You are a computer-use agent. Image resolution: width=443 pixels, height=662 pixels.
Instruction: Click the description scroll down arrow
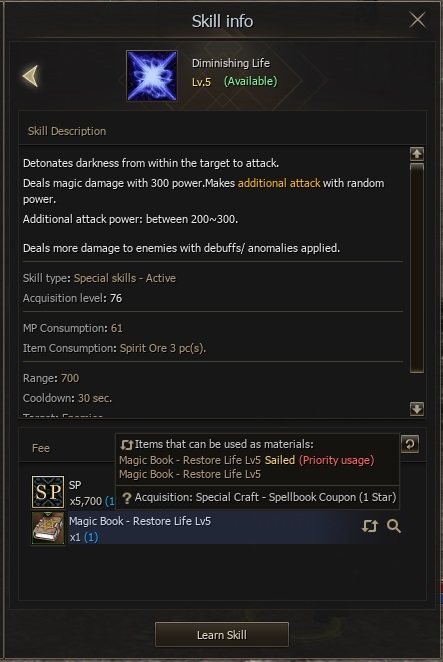417,409
